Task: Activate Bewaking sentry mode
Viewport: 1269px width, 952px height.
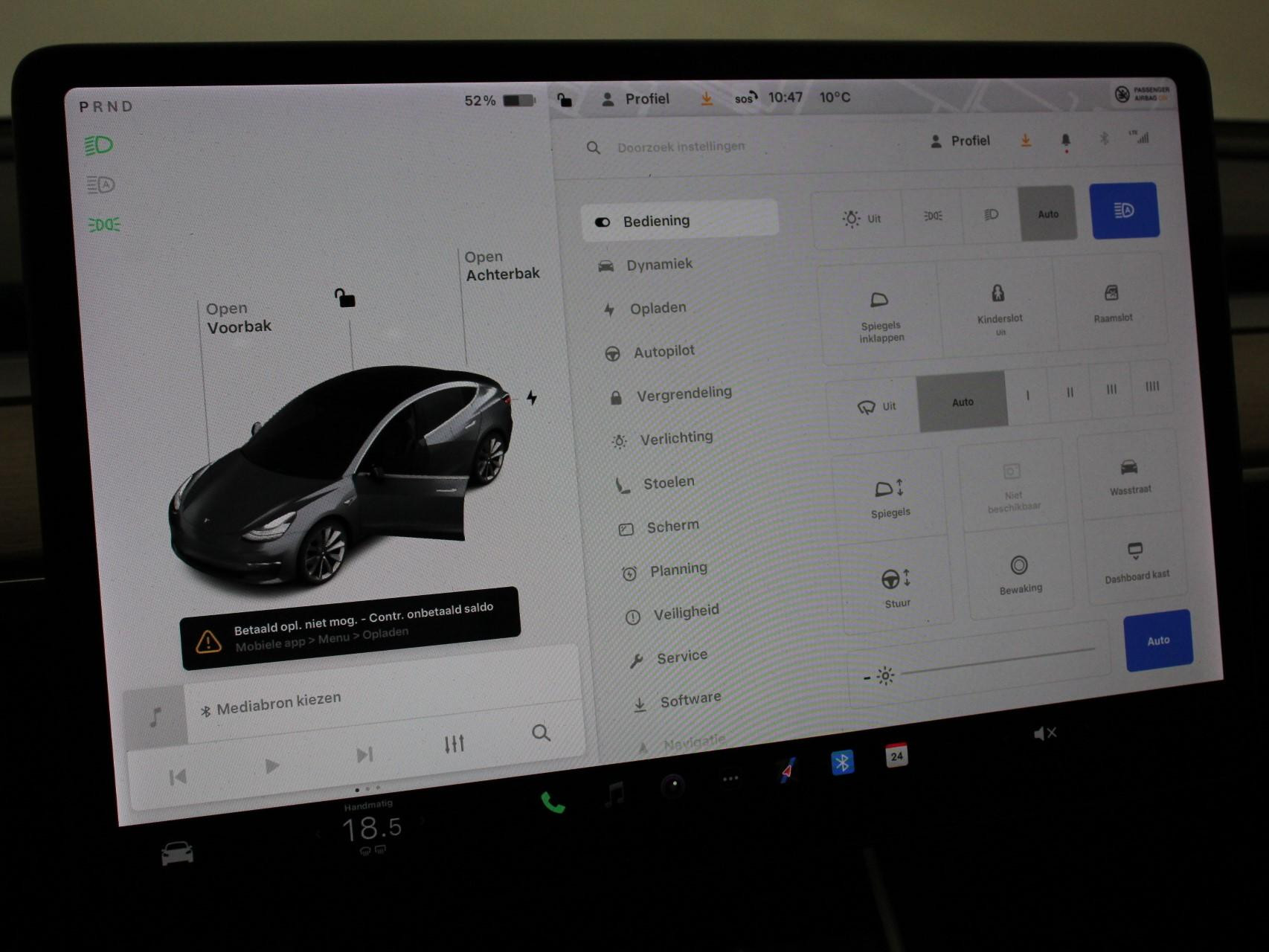Action: [1020, 573]
